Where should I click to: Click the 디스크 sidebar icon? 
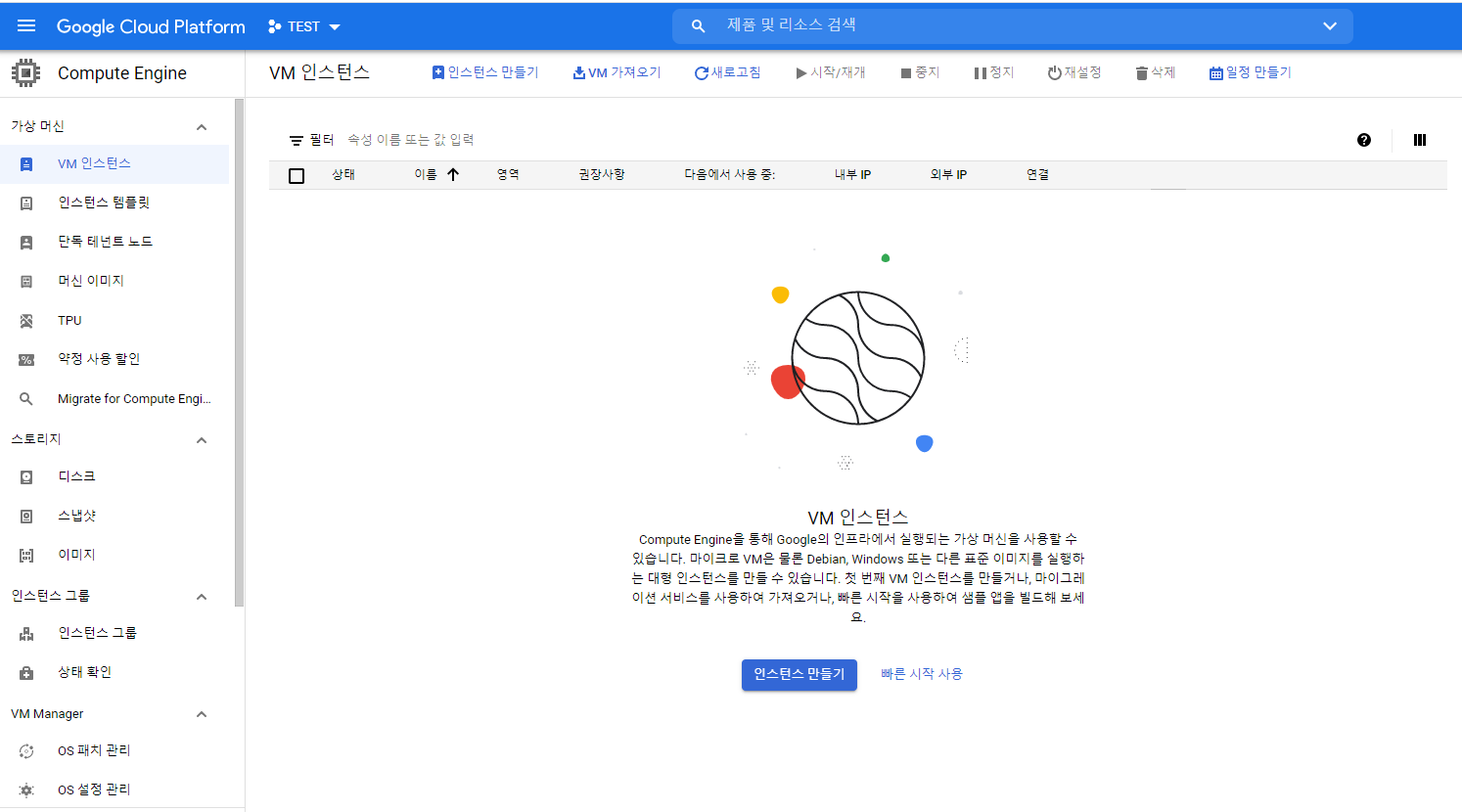(26, 477)
